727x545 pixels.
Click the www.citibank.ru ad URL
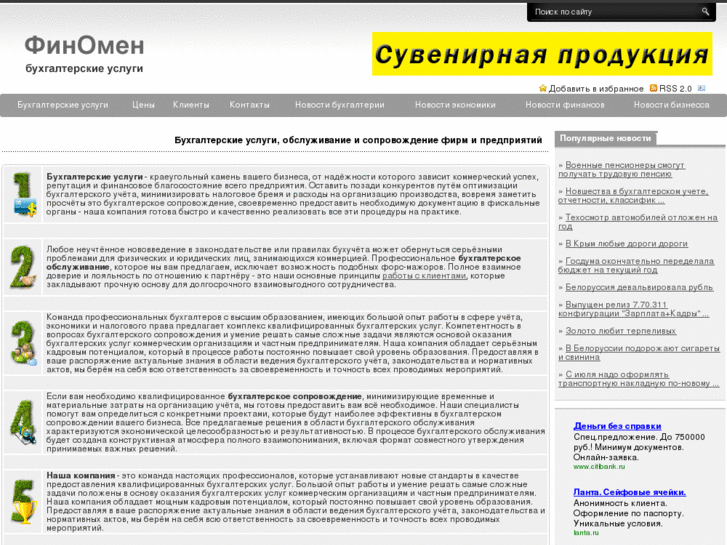(x=599, y=467)
